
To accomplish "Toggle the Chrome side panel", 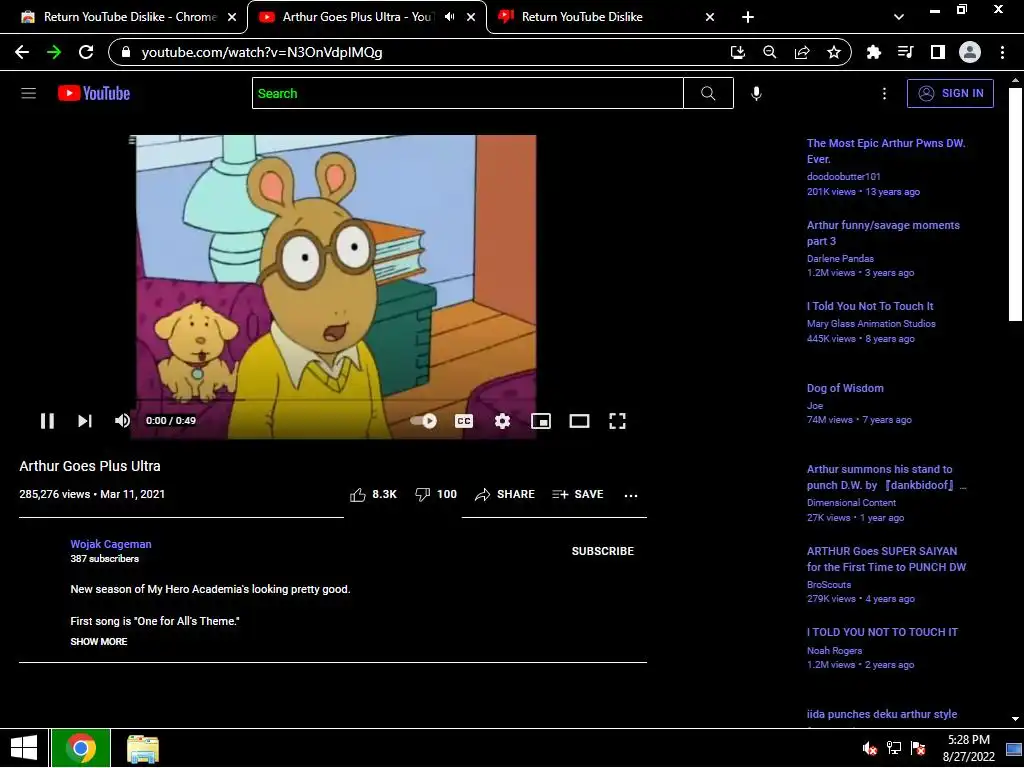I will coord(938,52).
